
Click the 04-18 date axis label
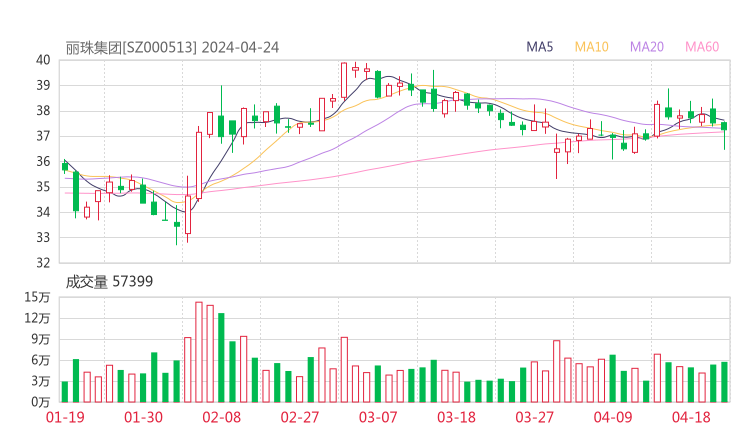pos(691,417)
